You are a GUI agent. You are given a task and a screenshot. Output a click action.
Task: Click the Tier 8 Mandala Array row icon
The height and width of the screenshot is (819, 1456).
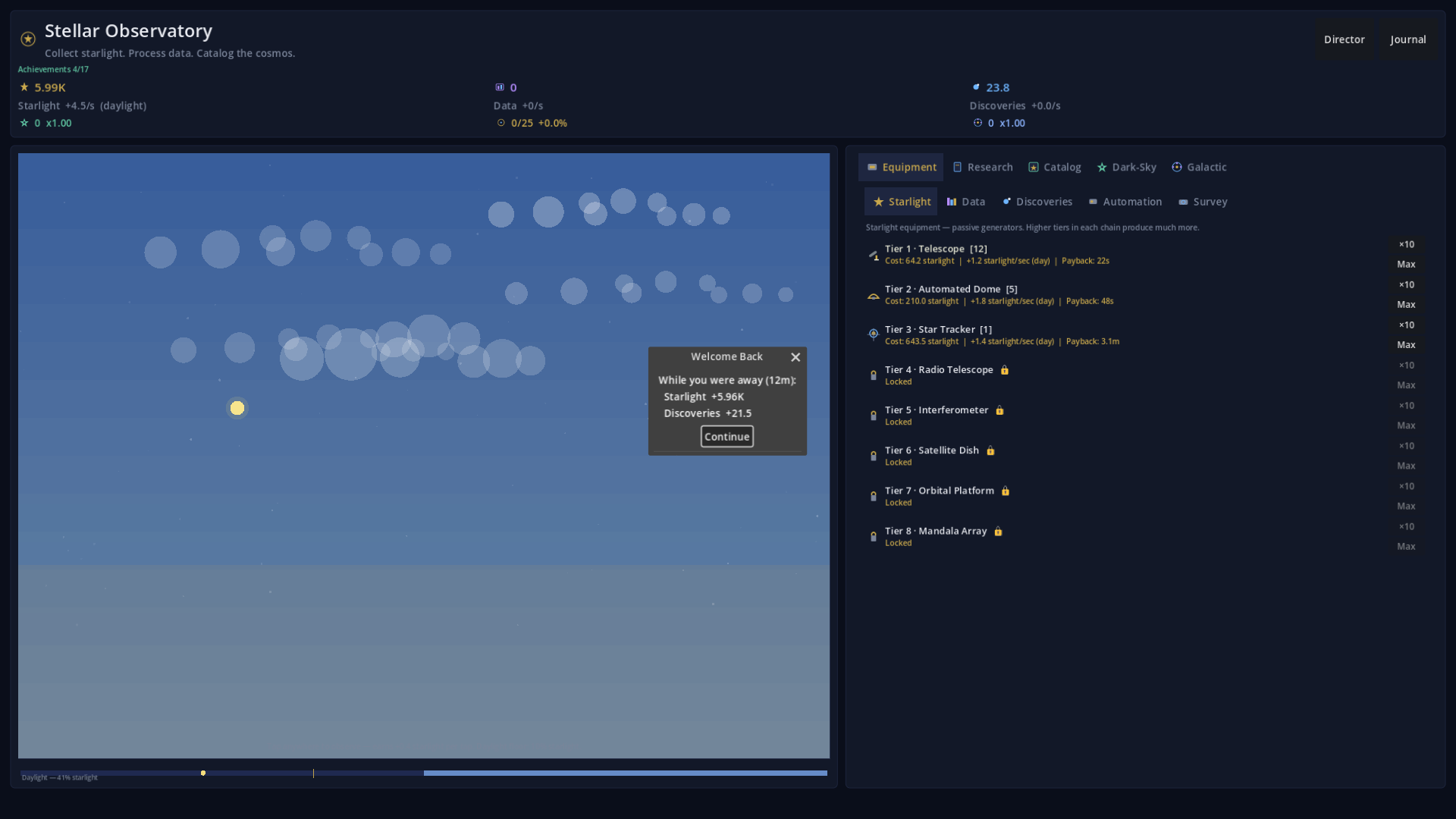(x=874, y=536)
